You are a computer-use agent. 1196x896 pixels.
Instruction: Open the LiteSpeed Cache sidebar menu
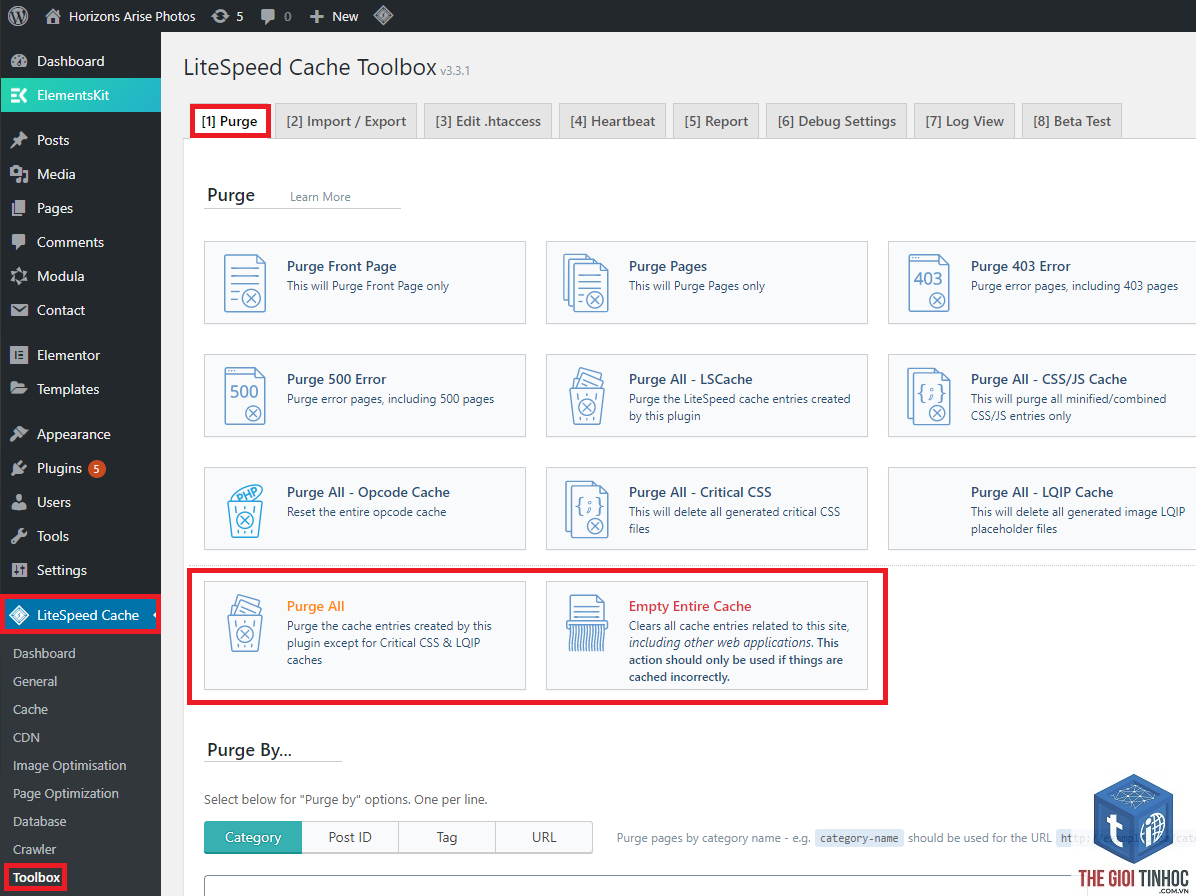(80, 615)
